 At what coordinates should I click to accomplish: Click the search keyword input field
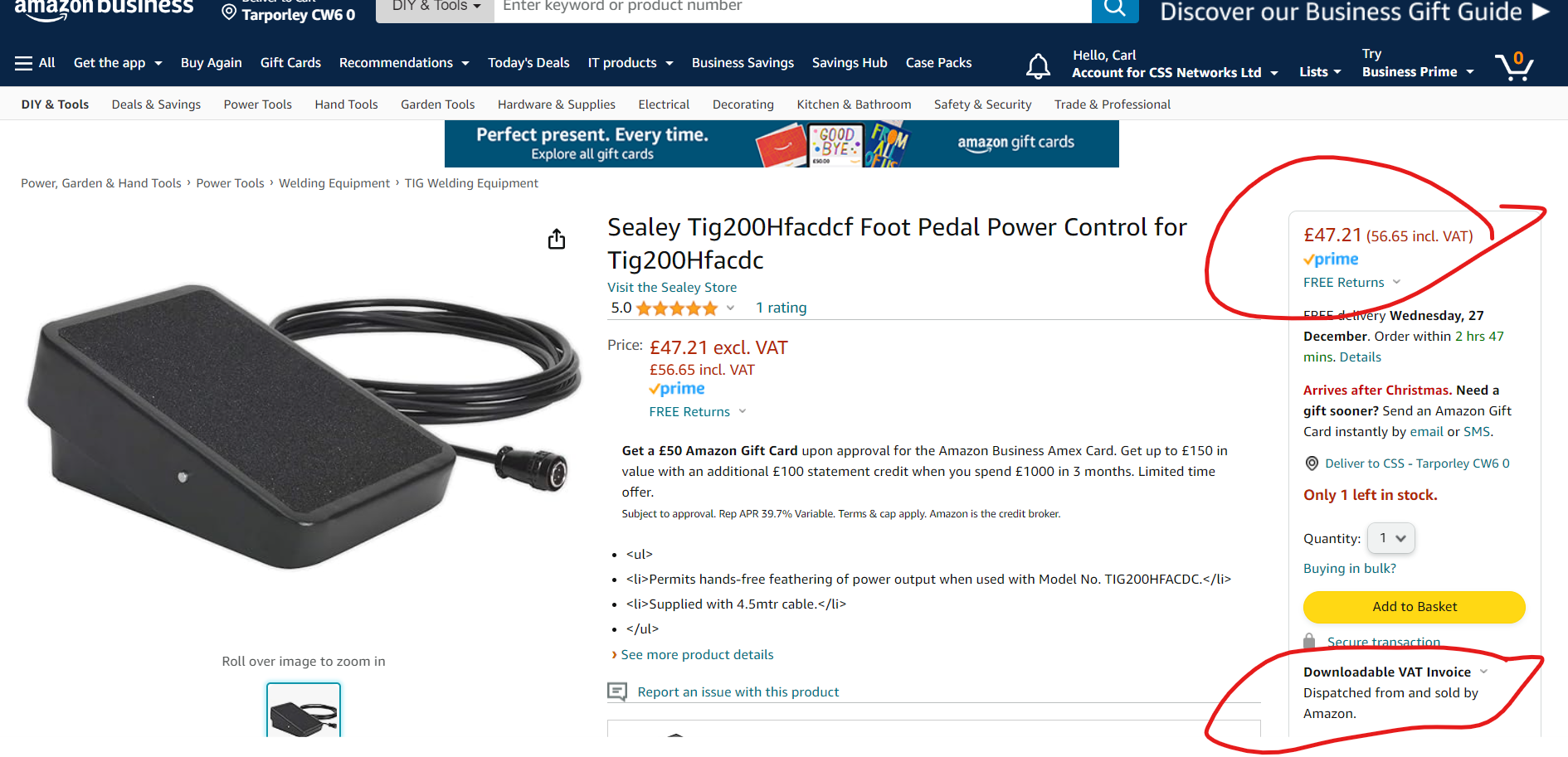pos(792,8)
